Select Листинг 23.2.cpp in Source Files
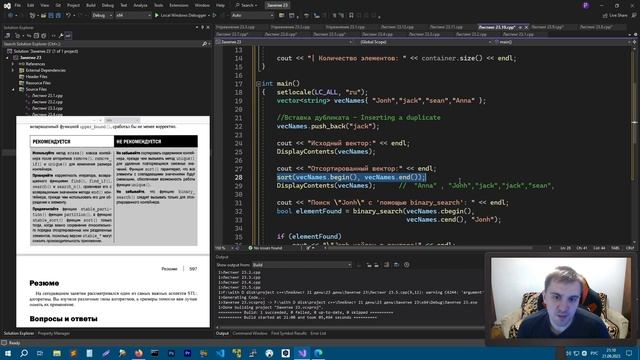 pos(47,102)
